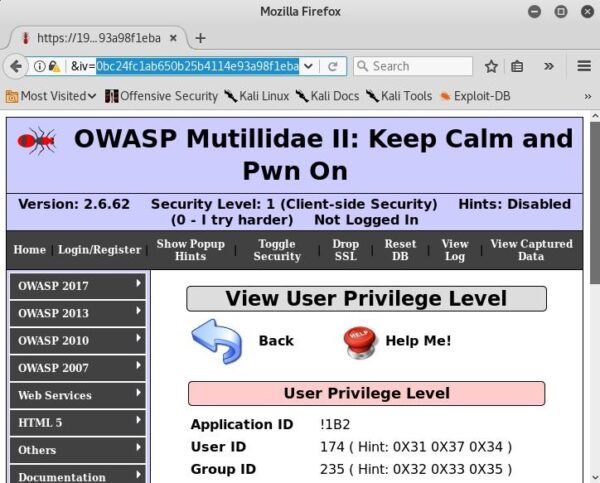The height and width of the screenshot is (483, 600).
Task: Open the Login/Register link
Action: pos(99,250)
